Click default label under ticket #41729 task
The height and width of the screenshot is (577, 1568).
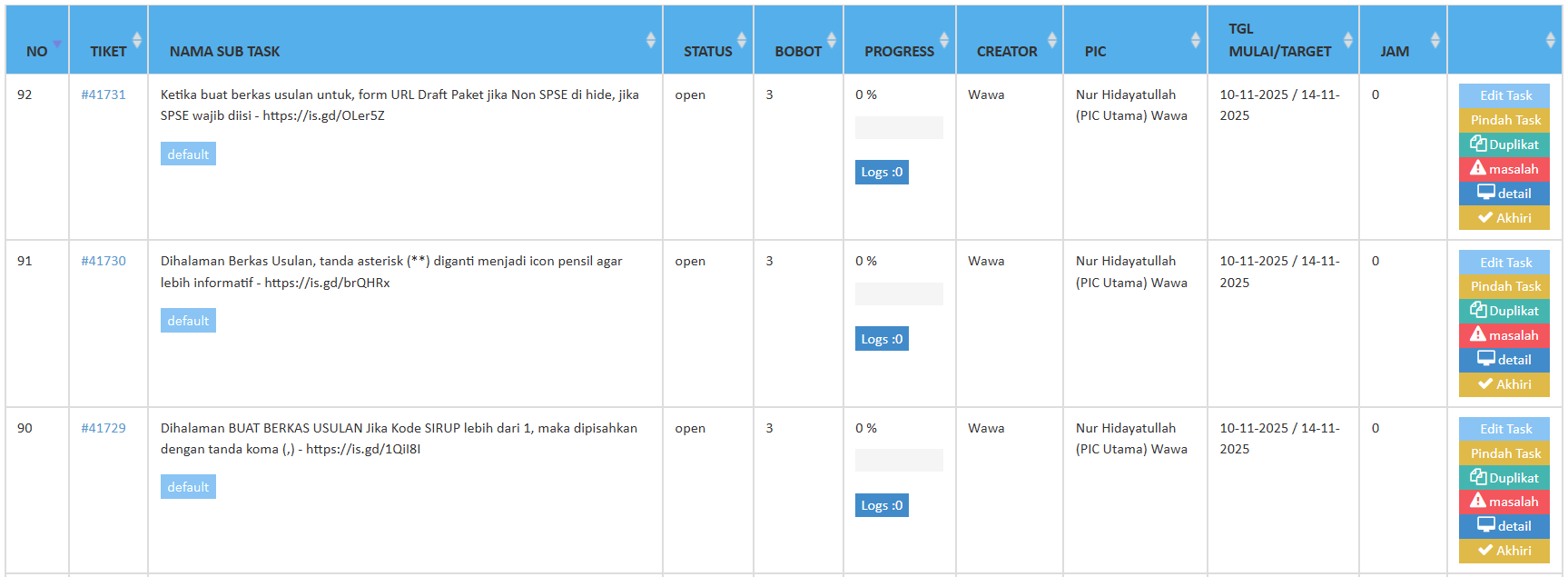pyautogui.click(x=188, y=487)
